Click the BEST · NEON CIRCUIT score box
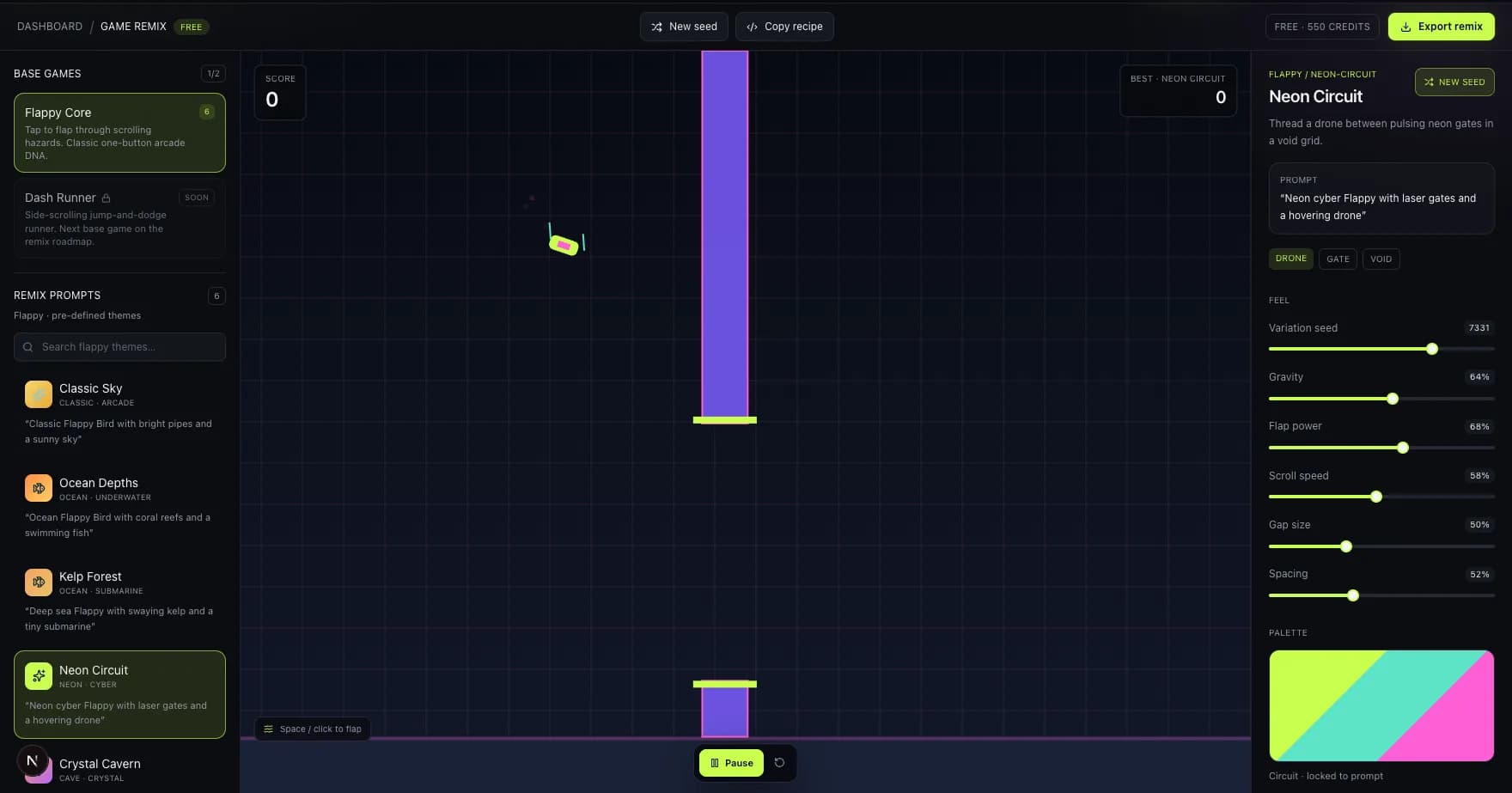The height and width of the screenshot is (793, 1512). coord(1178,91)
